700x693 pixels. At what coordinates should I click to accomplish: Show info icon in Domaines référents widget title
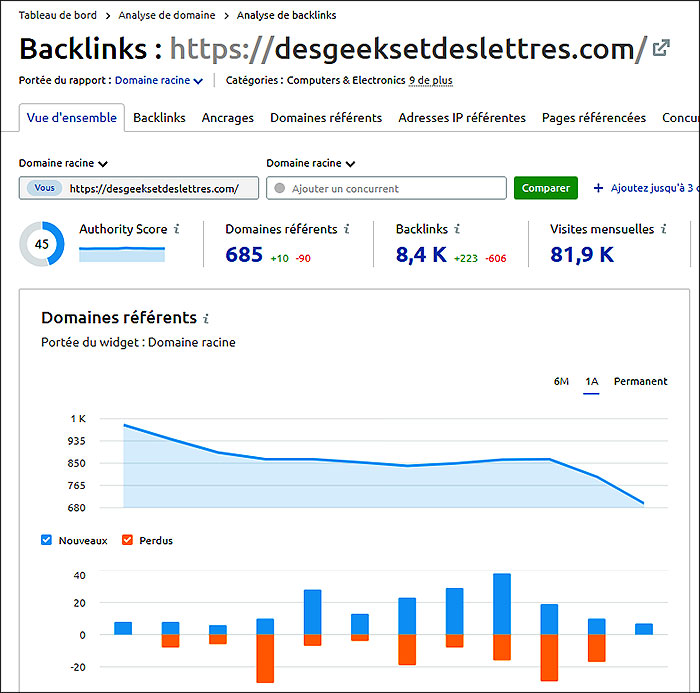(x=206, y=318)
